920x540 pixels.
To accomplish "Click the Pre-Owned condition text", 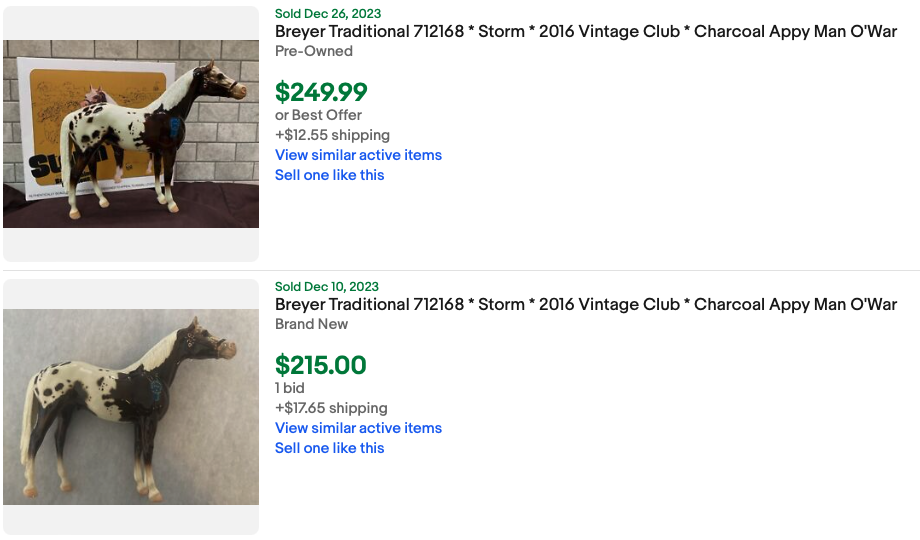I will pos(314,51).
